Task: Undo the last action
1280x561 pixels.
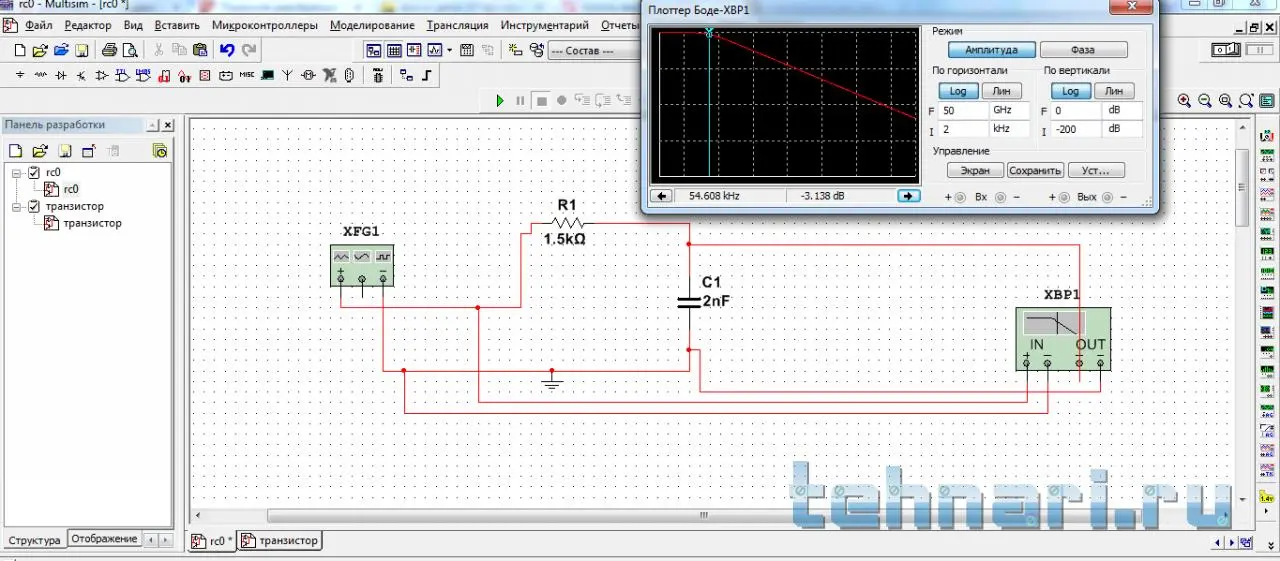Action: click(228, 50)
